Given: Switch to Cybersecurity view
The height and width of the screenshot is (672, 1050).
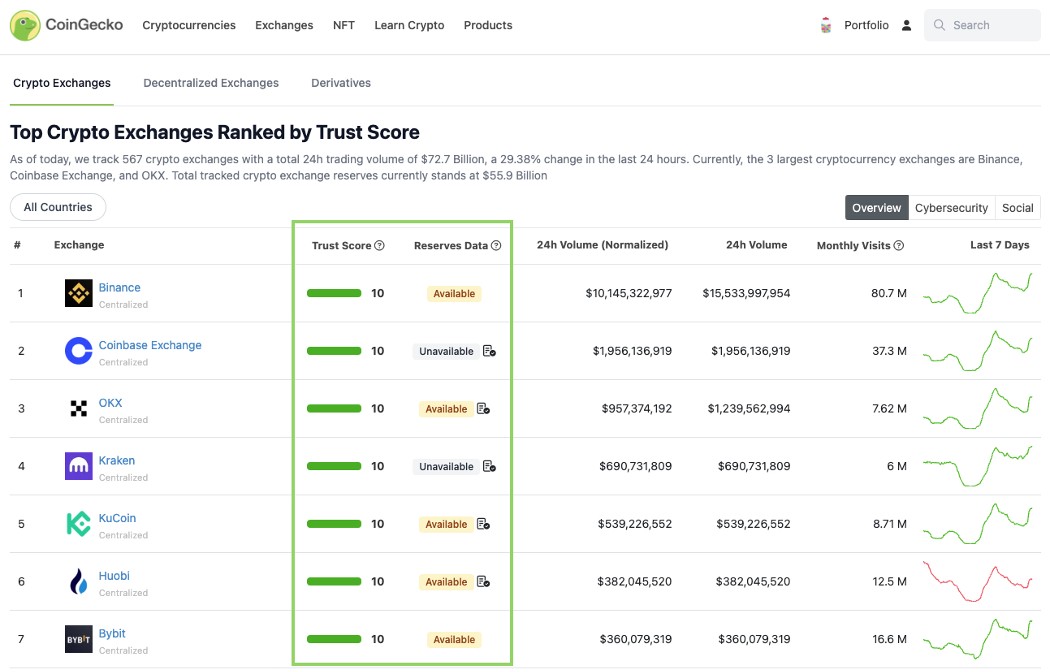Looking at the screenshot, I should 951,207.
